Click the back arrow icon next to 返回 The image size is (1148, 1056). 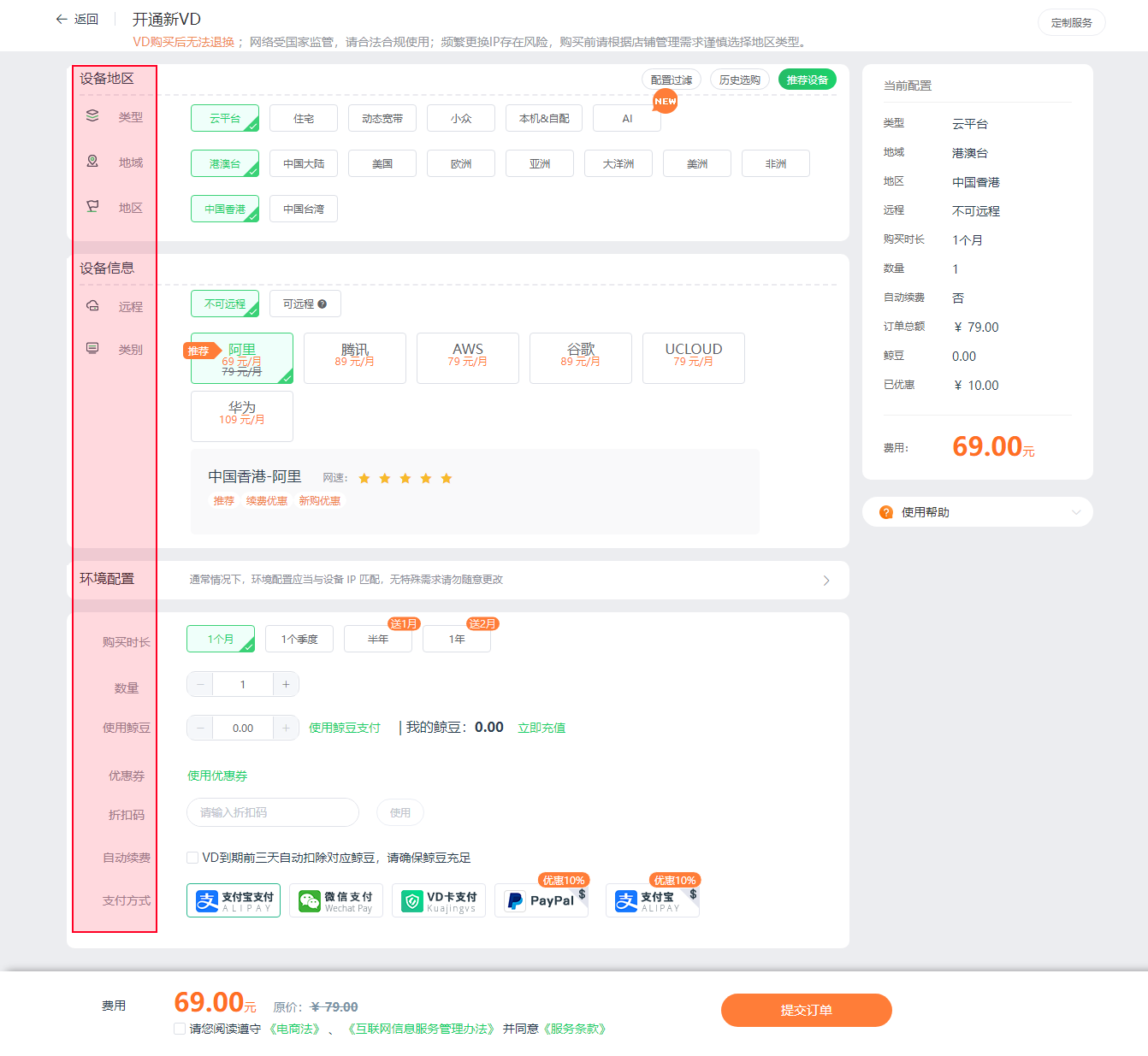(x=61, y=19)
